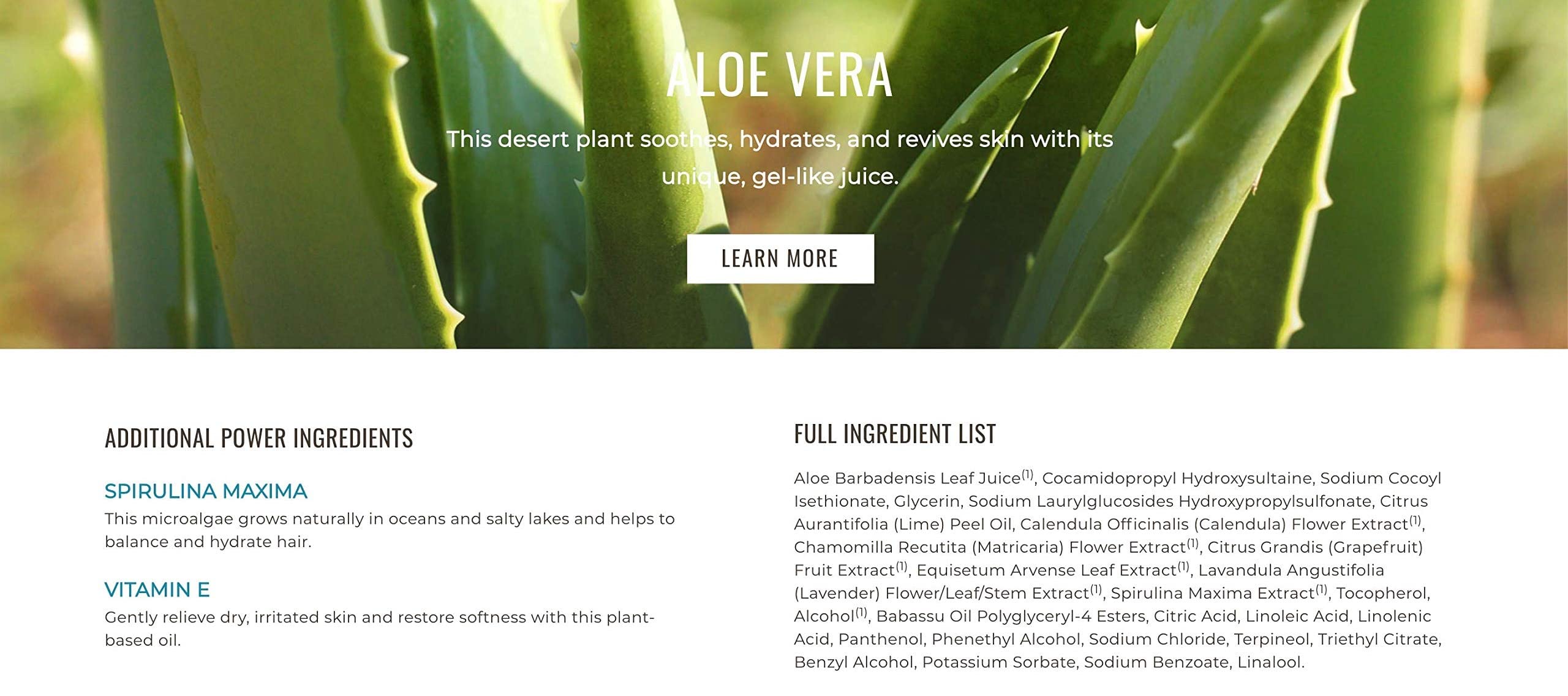Click the SPIRULINA MAXIMA ingredient title
This screenshot has height=696, width=1568.
pos(206,491)
